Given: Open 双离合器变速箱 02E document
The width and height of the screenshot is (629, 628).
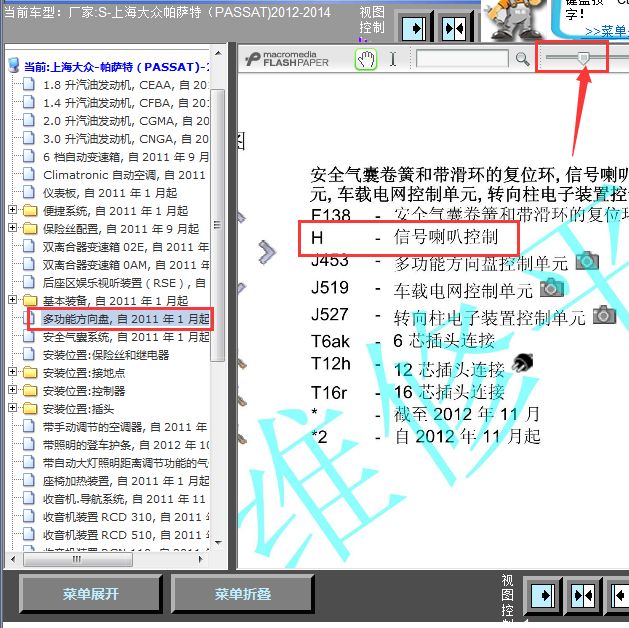Looking at the screenshot, I should tap(126, 247).
